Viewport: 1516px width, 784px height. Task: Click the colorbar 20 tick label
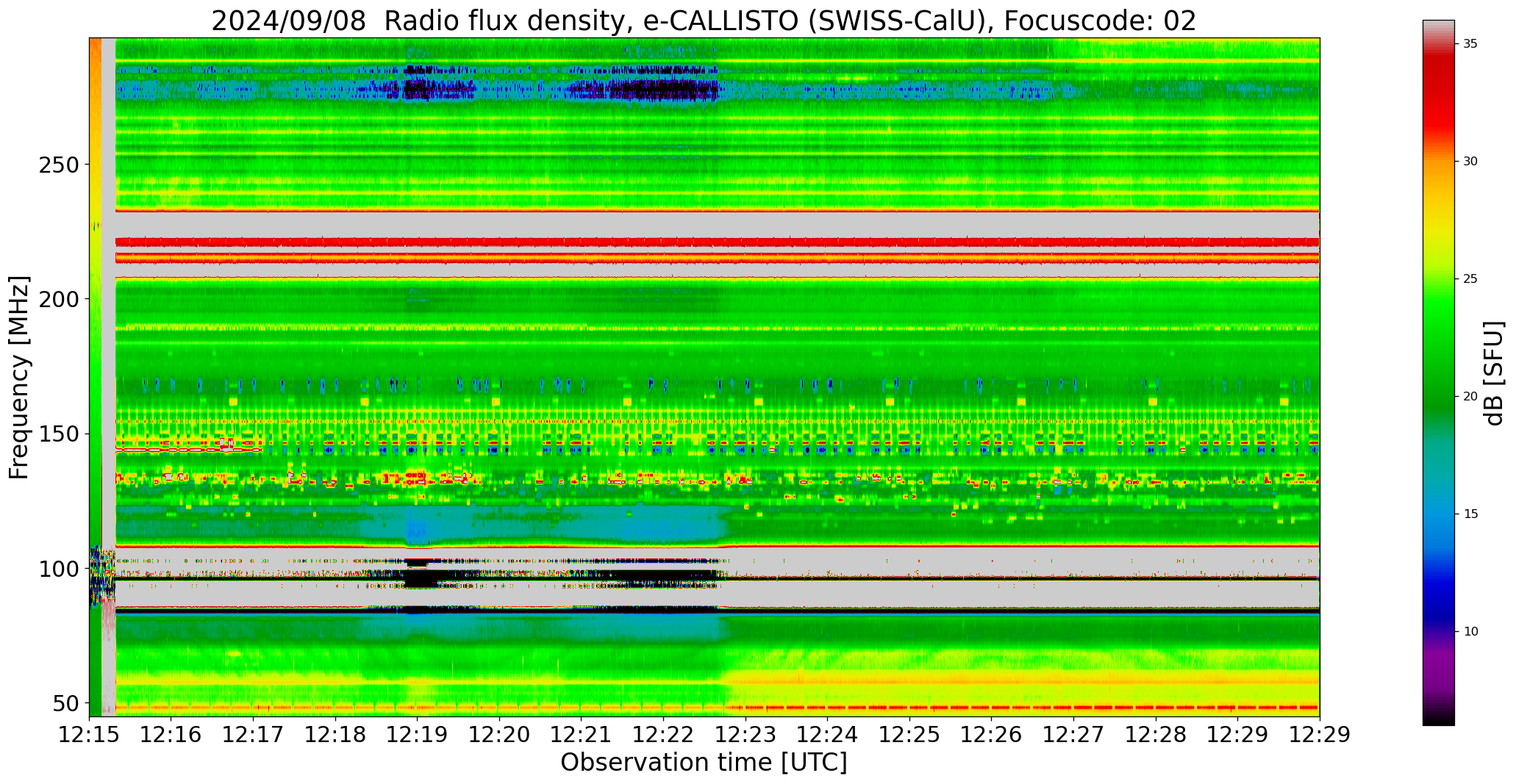click(x=1470, y=397)
